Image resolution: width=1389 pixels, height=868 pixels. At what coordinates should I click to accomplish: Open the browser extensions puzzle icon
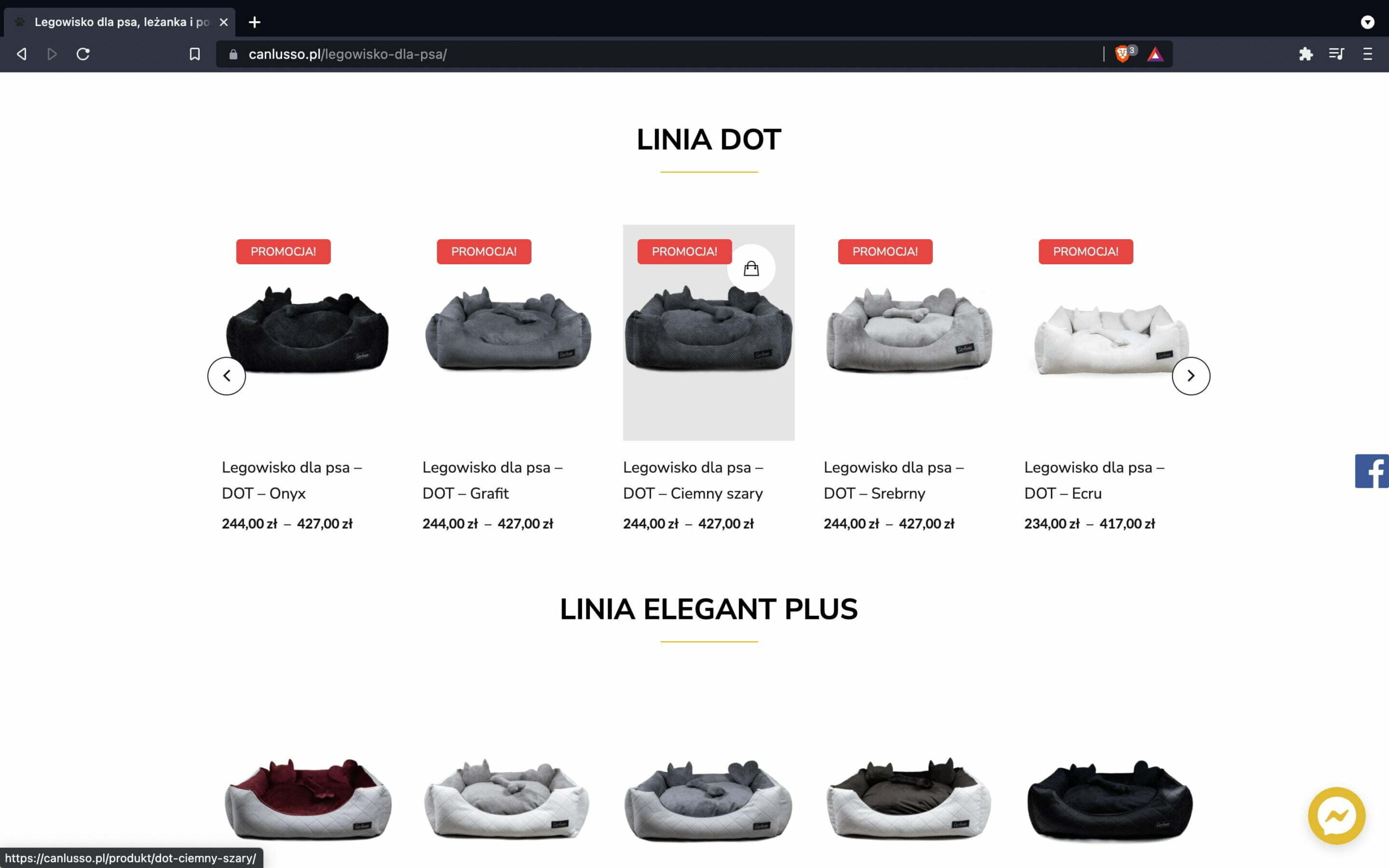1306,54
